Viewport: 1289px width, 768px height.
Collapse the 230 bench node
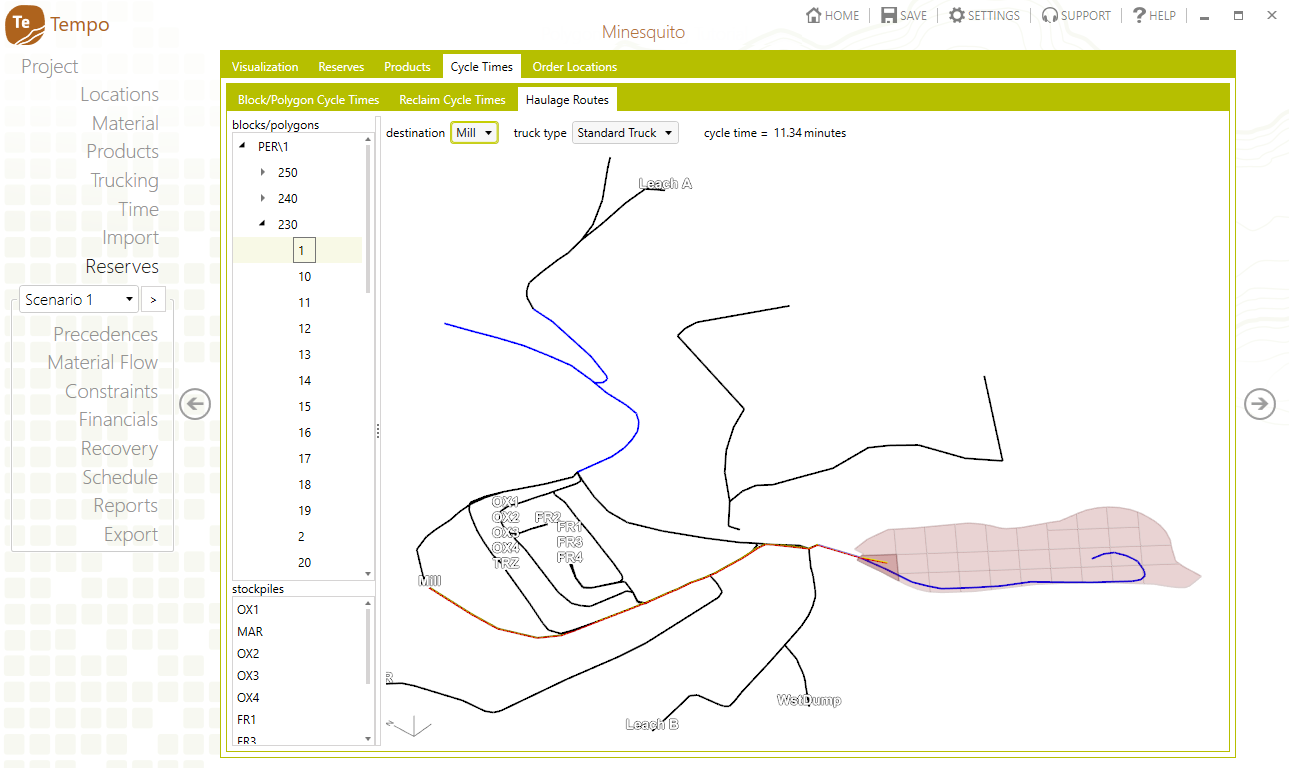[x=263, y=225]
